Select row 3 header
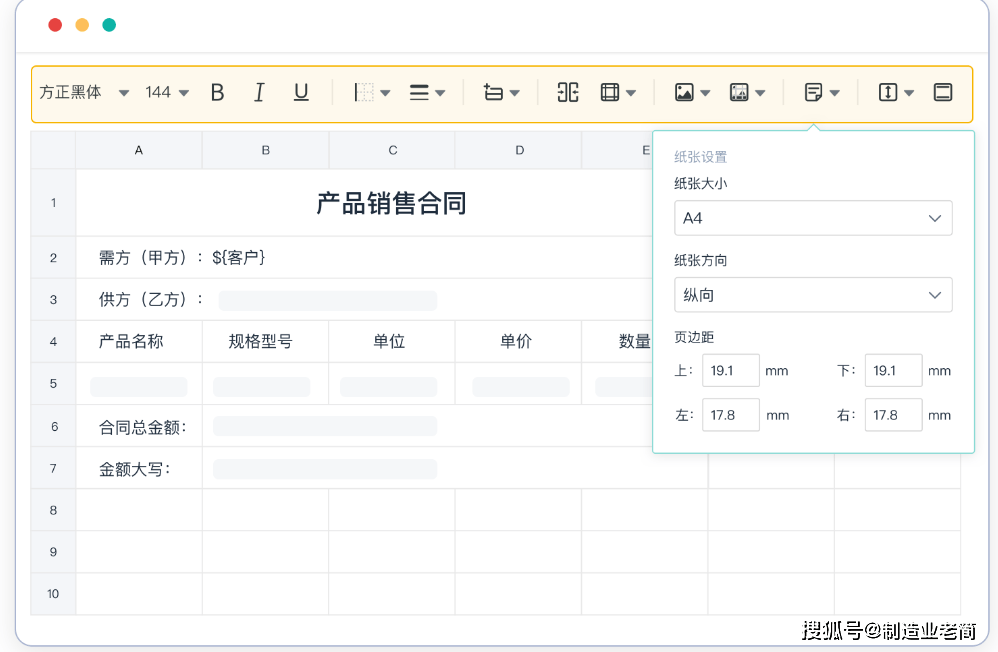Image resolution: width=998 pixels, height=652 pixels. point(53,300)
